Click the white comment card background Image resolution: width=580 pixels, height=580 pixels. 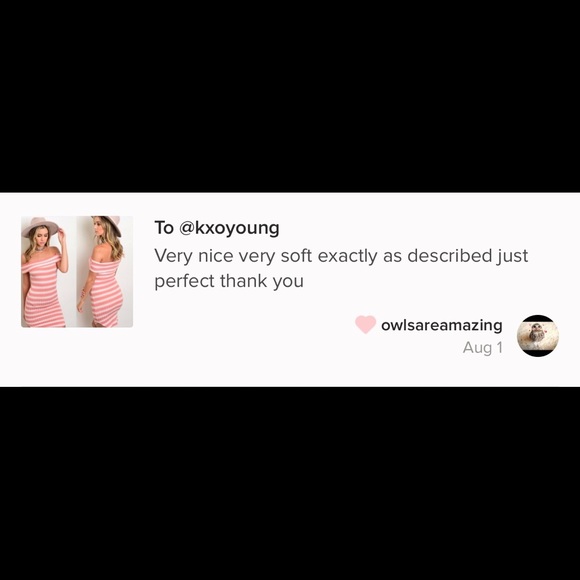pos(290,290)
